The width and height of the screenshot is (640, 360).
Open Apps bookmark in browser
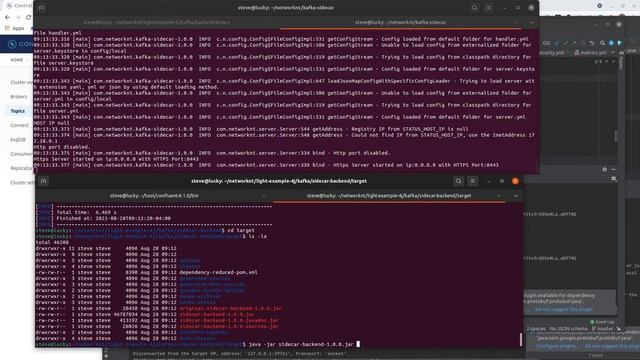[15, 28]
